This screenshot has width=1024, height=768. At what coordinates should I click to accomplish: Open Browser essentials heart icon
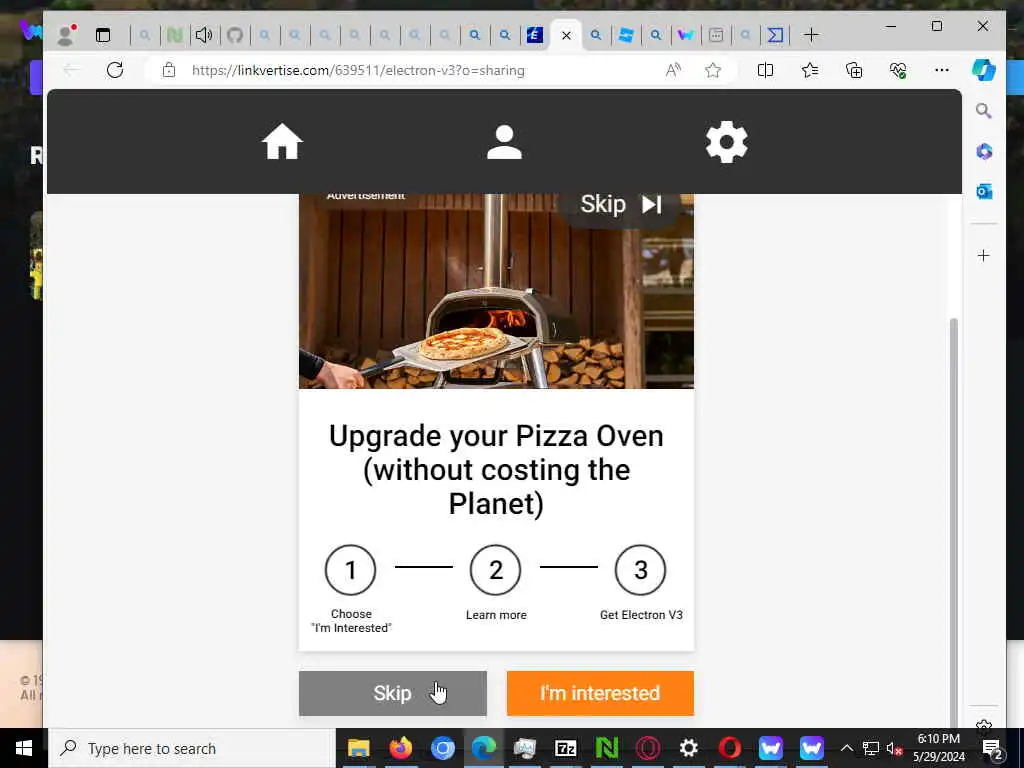tap(899, 70)
